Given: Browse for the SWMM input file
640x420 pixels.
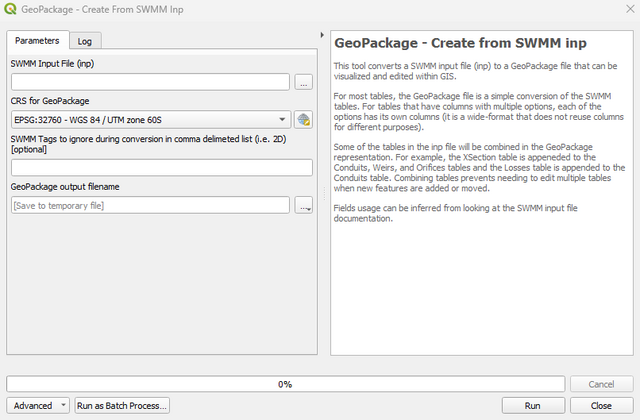Looking at the screenshot, I should pos(303,82).
